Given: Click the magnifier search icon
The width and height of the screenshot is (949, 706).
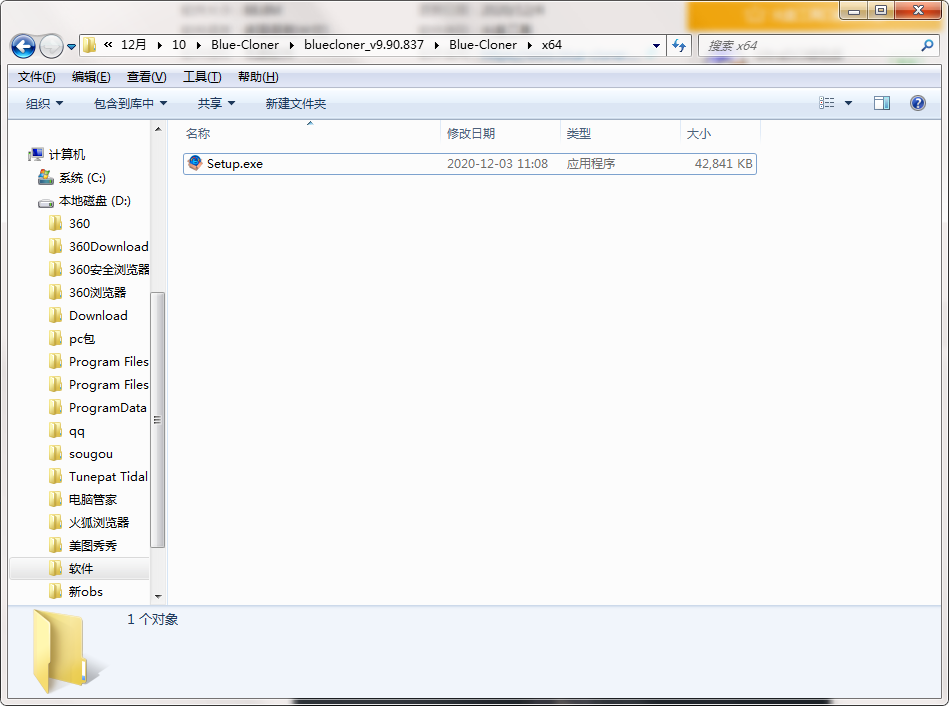Looking at the screenshot, I should click(x=927, y=45).
